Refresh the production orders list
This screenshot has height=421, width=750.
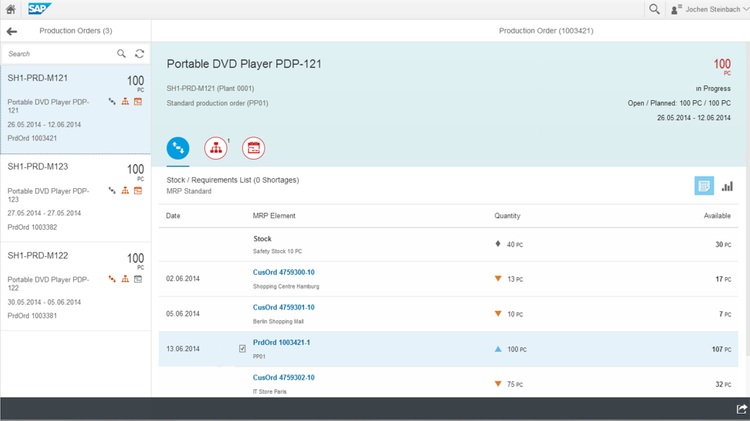click(139, 54)
